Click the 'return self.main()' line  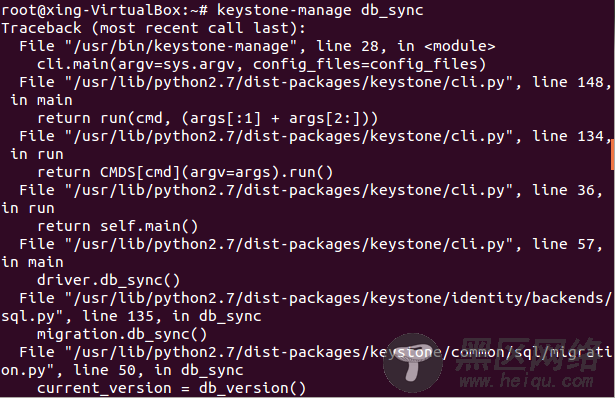pos(118,226)
